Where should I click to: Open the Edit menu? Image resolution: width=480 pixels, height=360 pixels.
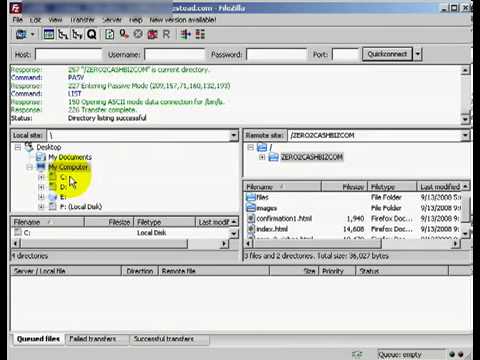pyautogui.click(x=35, y=20)
